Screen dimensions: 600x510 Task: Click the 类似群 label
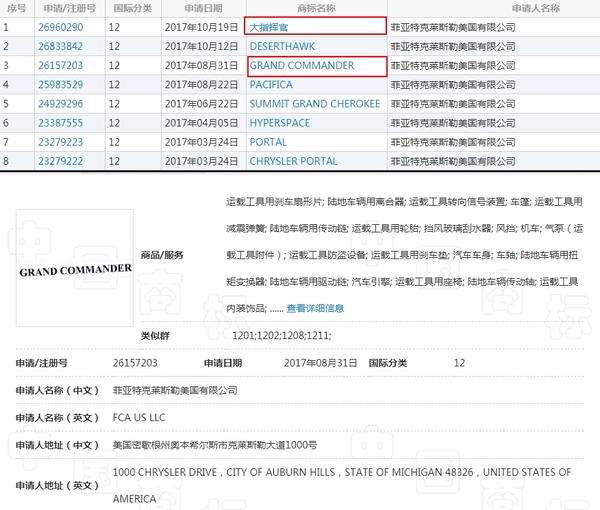[x=155, y=336]
